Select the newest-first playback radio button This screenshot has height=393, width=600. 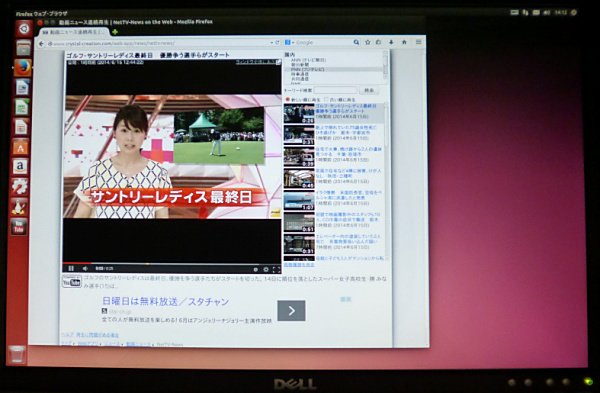click(x=287, y=99)
